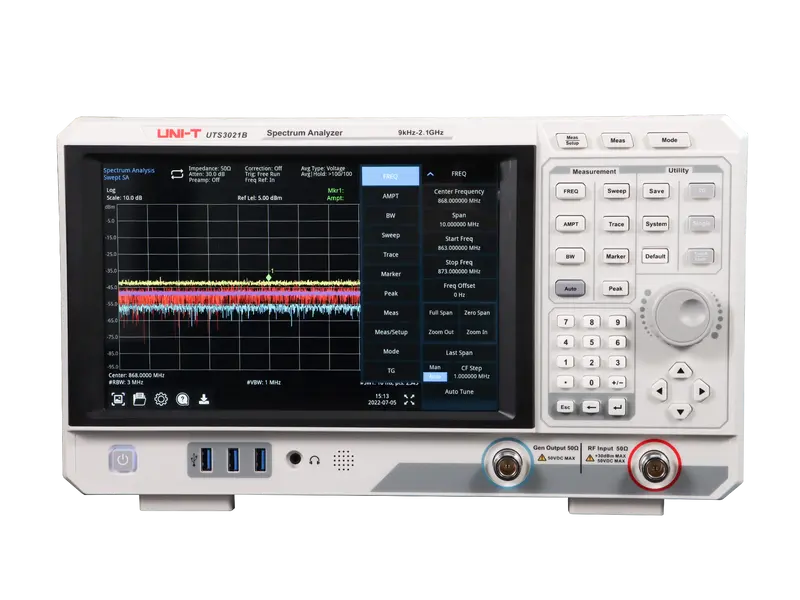Click the Default hardware key
This screenshot has height=600, width=800.
tap(655, 256)
